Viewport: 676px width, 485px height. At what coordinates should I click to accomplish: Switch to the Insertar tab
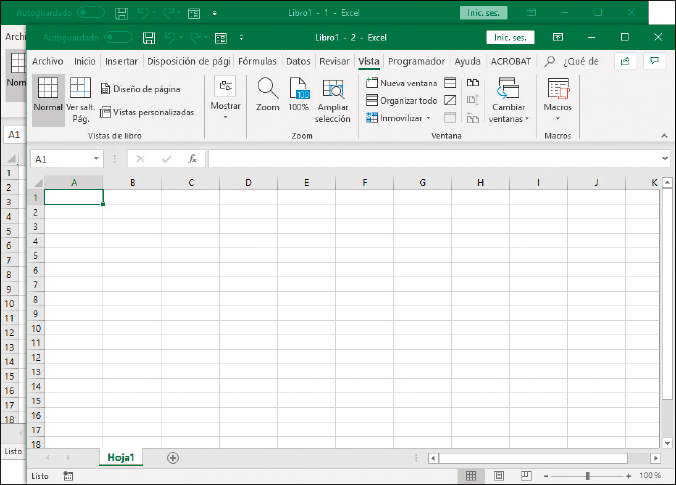coord(122,61)
